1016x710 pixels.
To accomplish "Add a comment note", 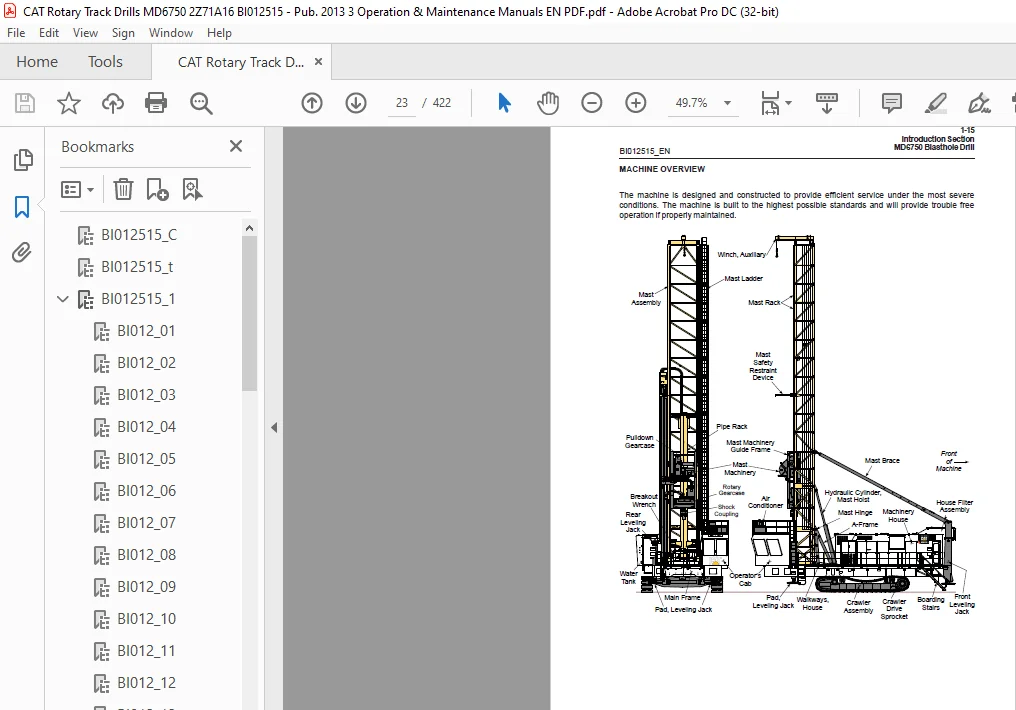I will coord(892,103).
